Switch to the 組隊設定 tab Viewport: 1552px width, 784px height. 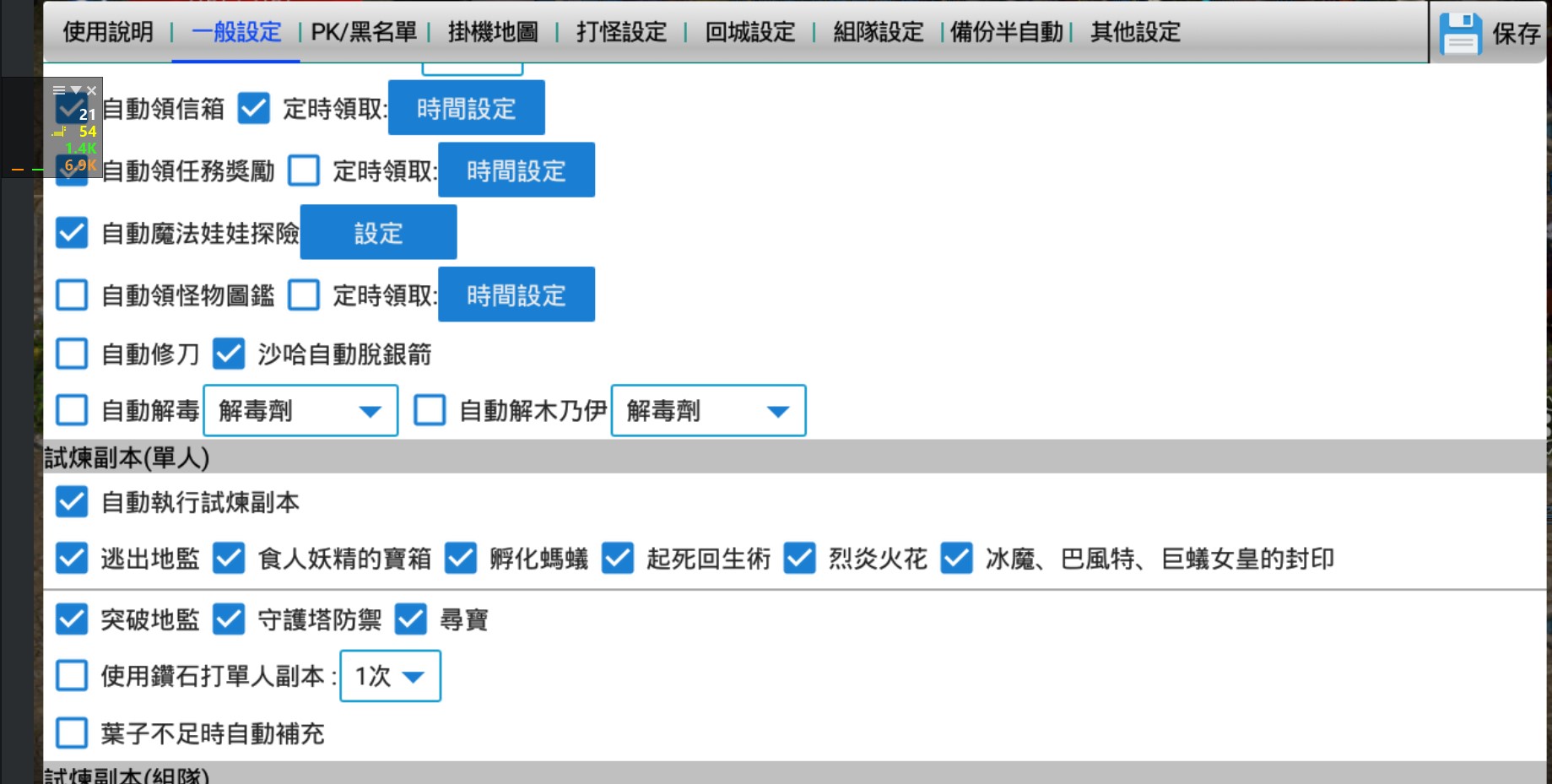(x=879, y=32)
